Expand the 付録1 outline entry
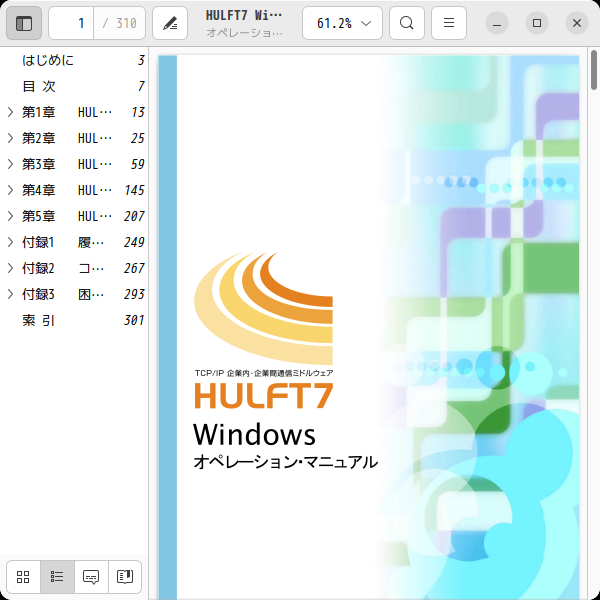The height and width of the screenshot is (600, 600). [10, 242]
